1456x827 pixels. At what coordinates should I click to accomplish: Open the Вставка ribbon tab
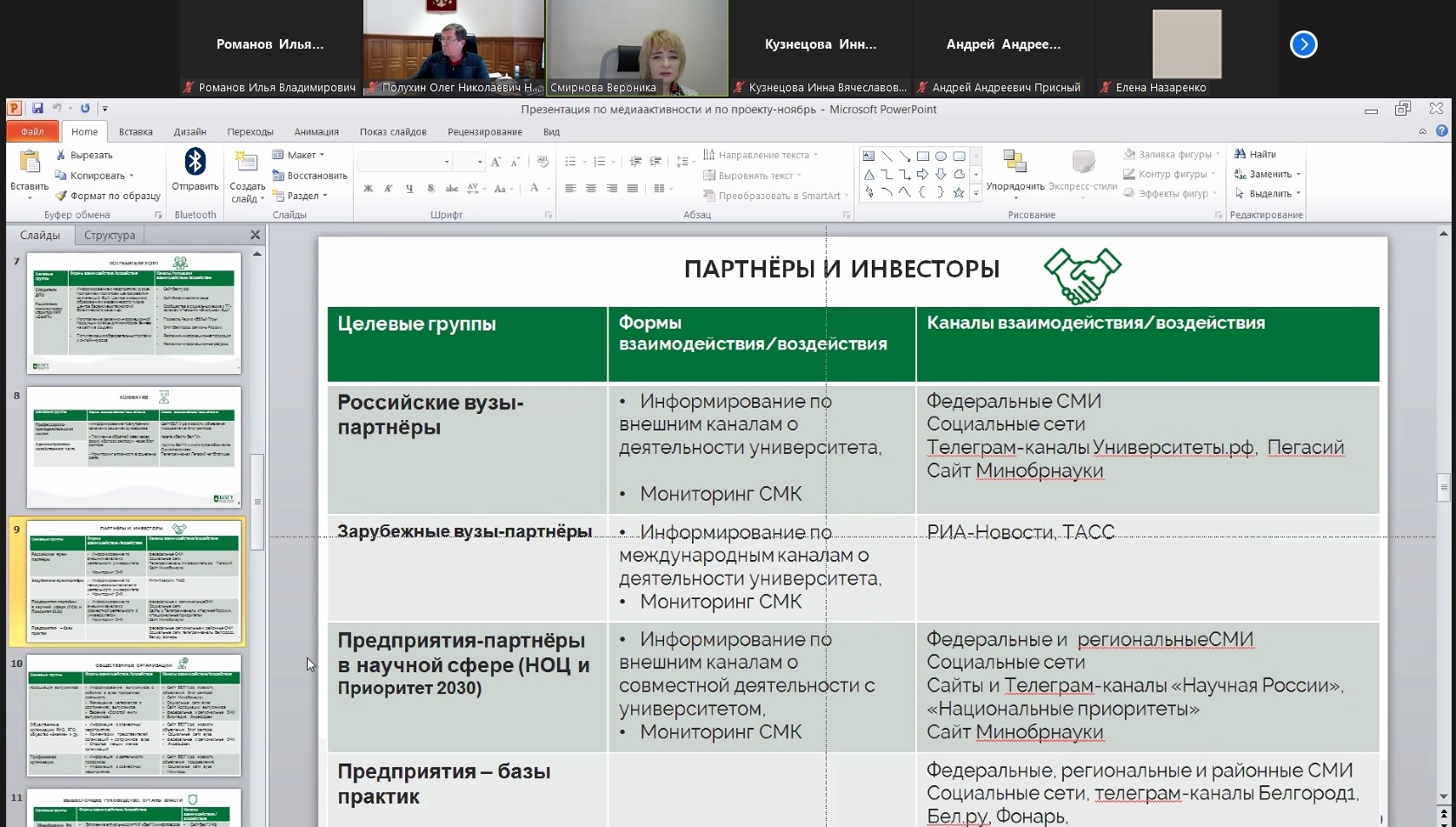click(136, 131)
